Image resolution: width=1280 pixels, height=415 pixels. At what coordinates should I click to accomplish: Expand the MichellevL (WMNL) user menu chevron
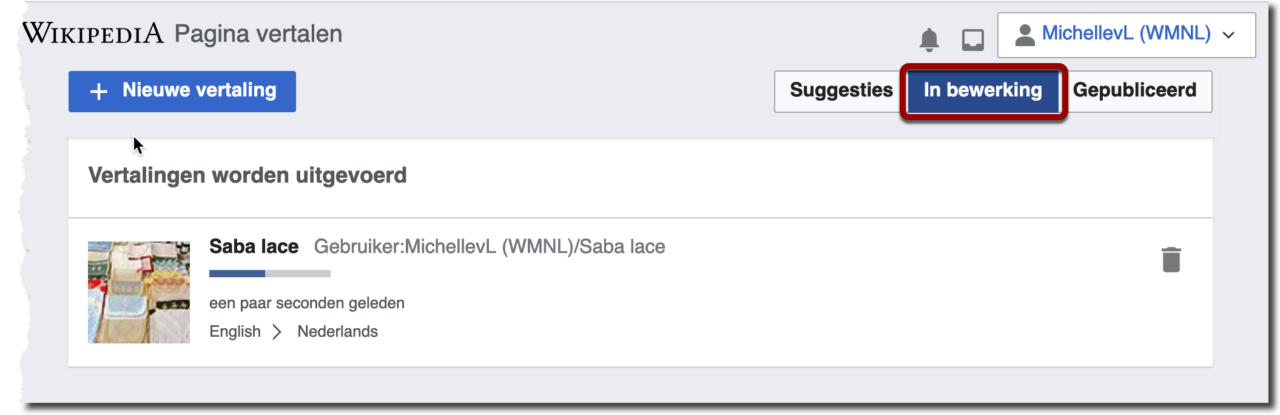click(x=1229, y=35)
